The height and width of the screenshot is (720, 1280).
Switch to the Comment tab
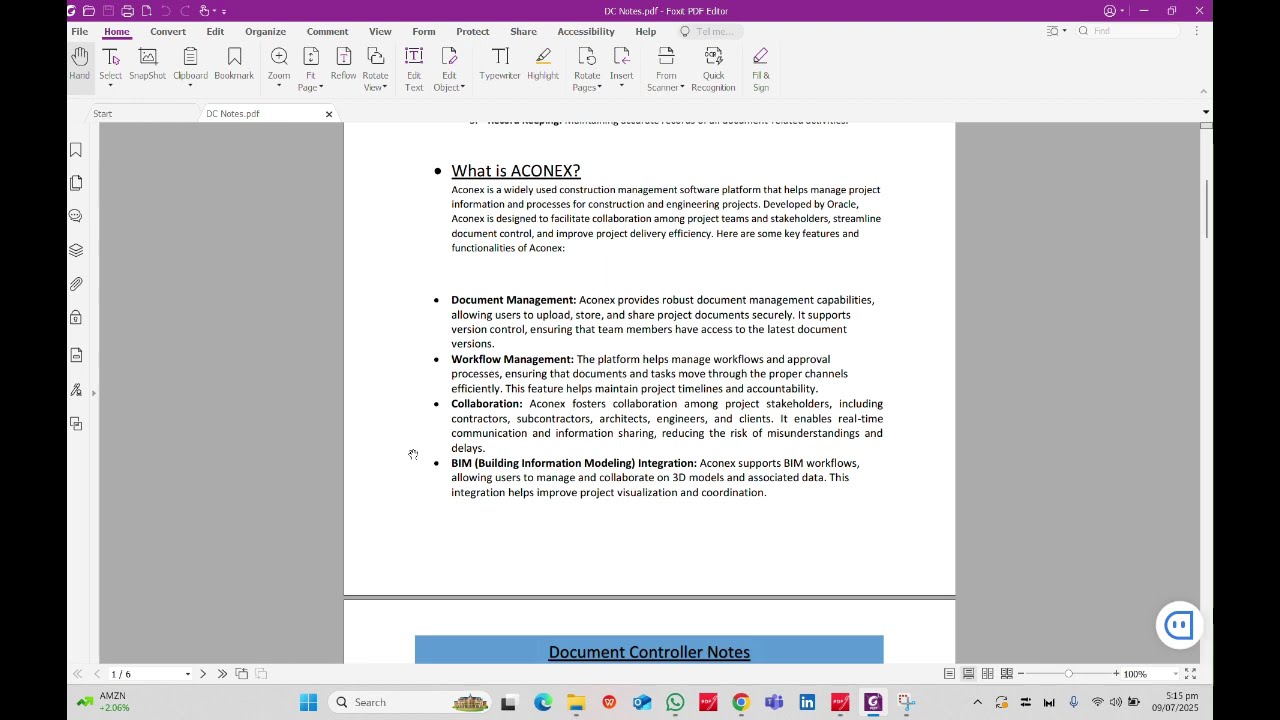tap(327, 31)
